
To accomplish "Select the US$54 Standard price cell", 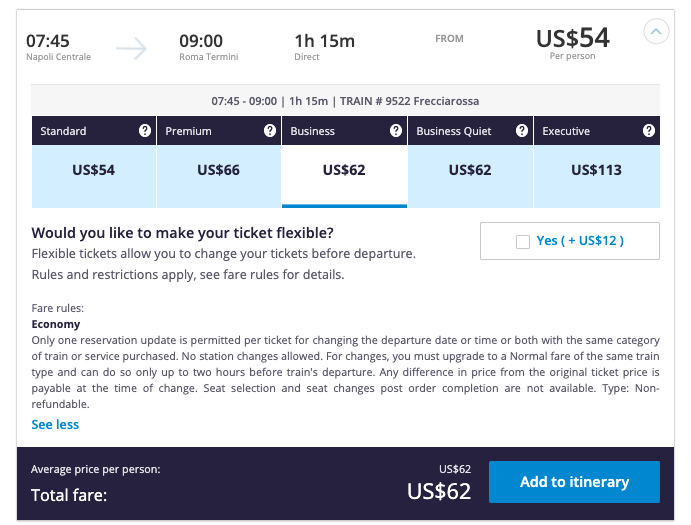I will (93, 170).
